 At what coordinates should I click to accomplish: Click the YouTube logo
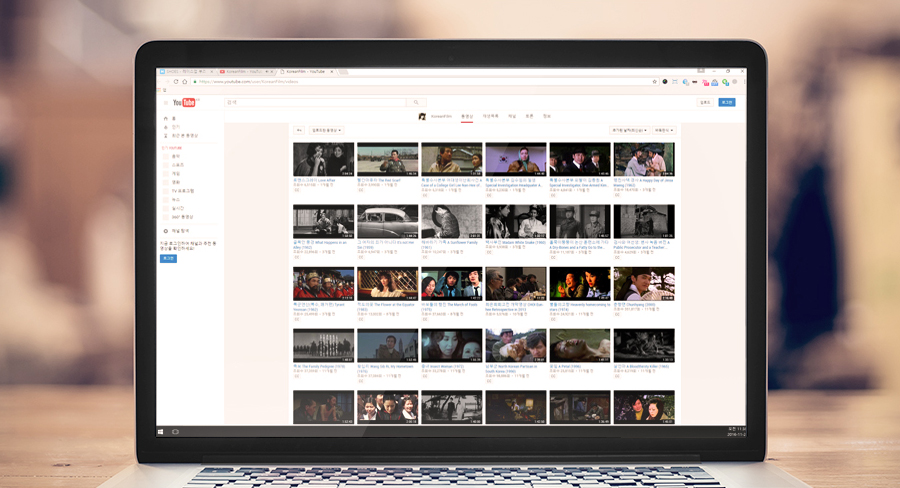[185, 102]
